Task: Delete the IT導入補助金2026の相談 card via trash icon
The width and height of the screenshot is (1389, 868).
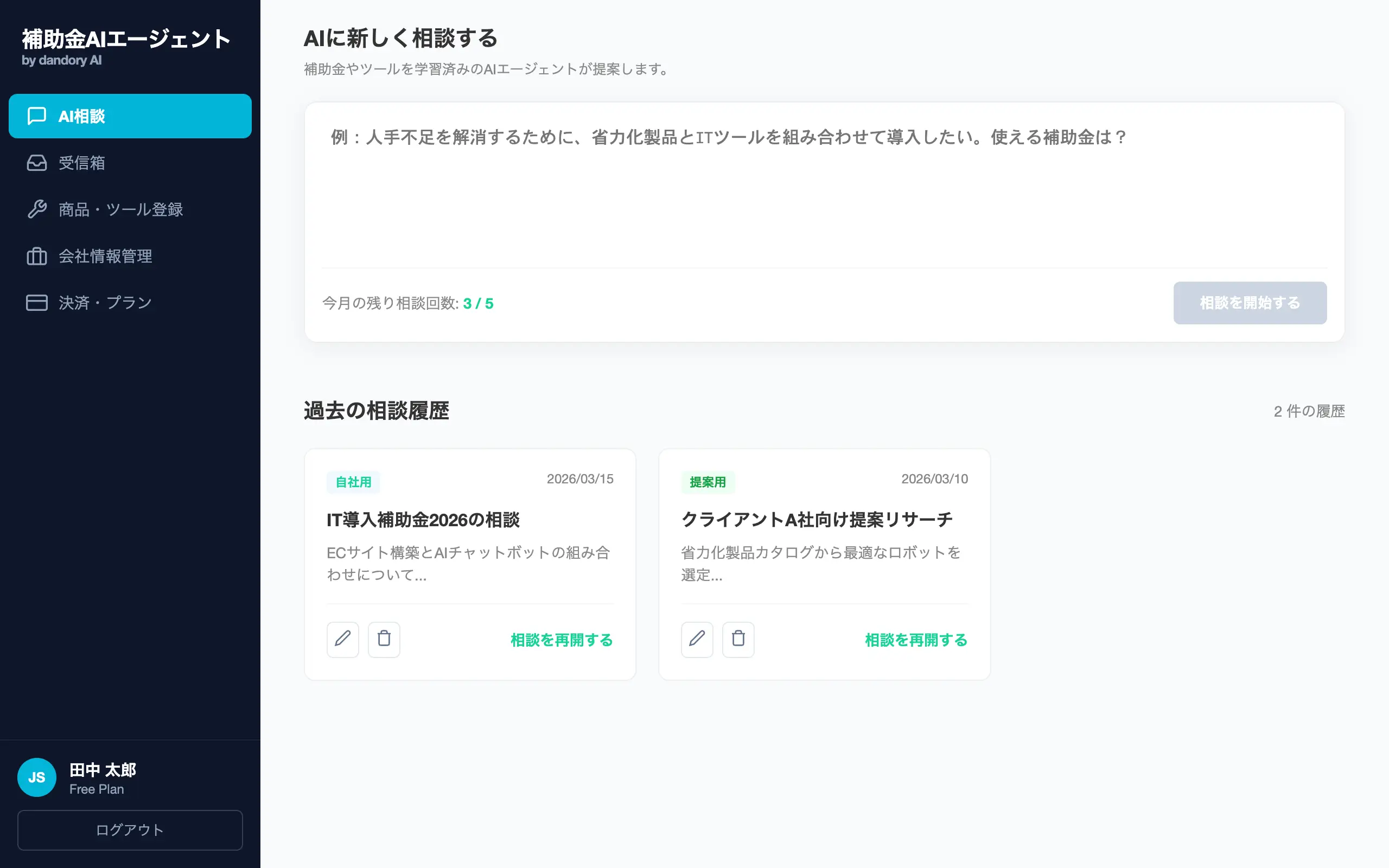Action: [x=384, y=639]
